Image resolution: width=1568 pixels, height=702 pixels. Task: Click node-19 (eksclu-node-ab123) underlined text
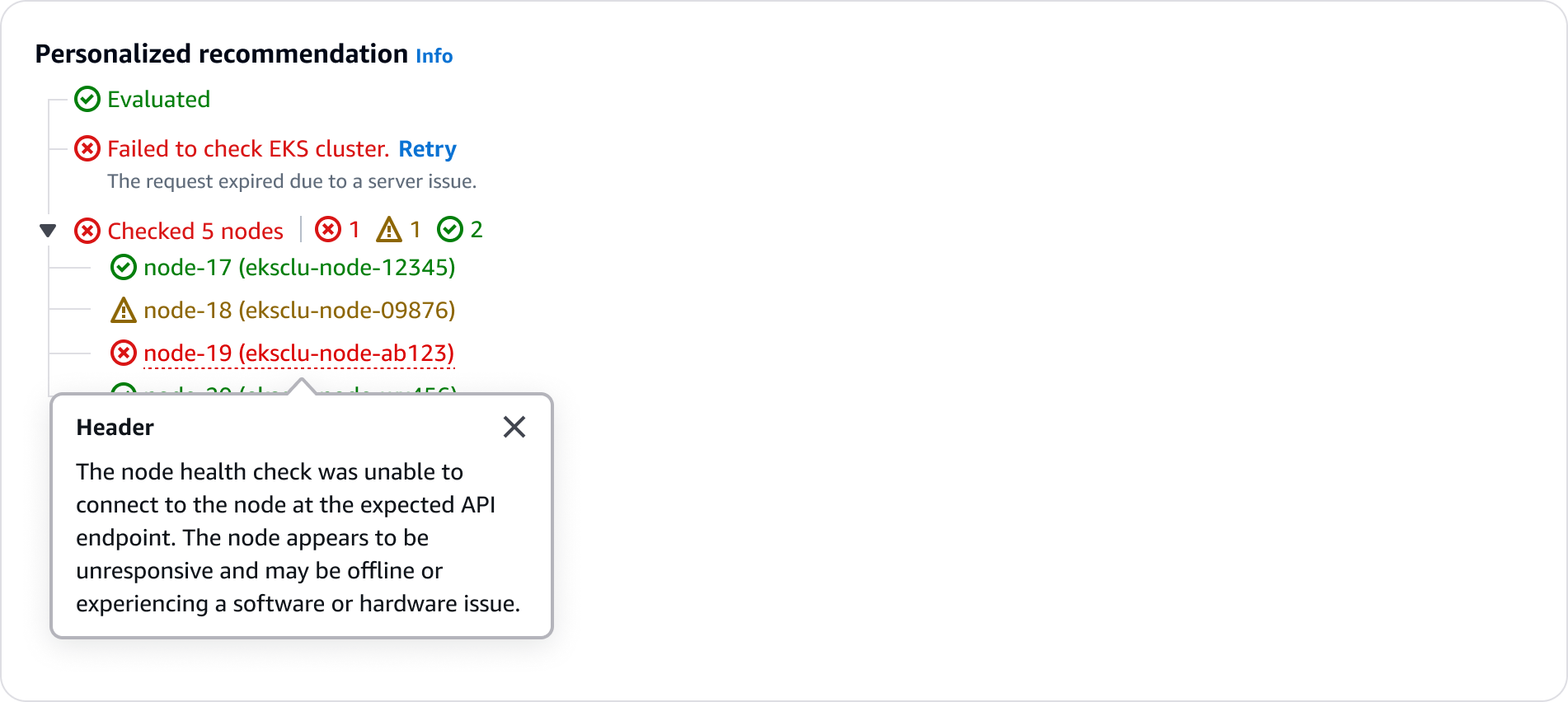299,353
